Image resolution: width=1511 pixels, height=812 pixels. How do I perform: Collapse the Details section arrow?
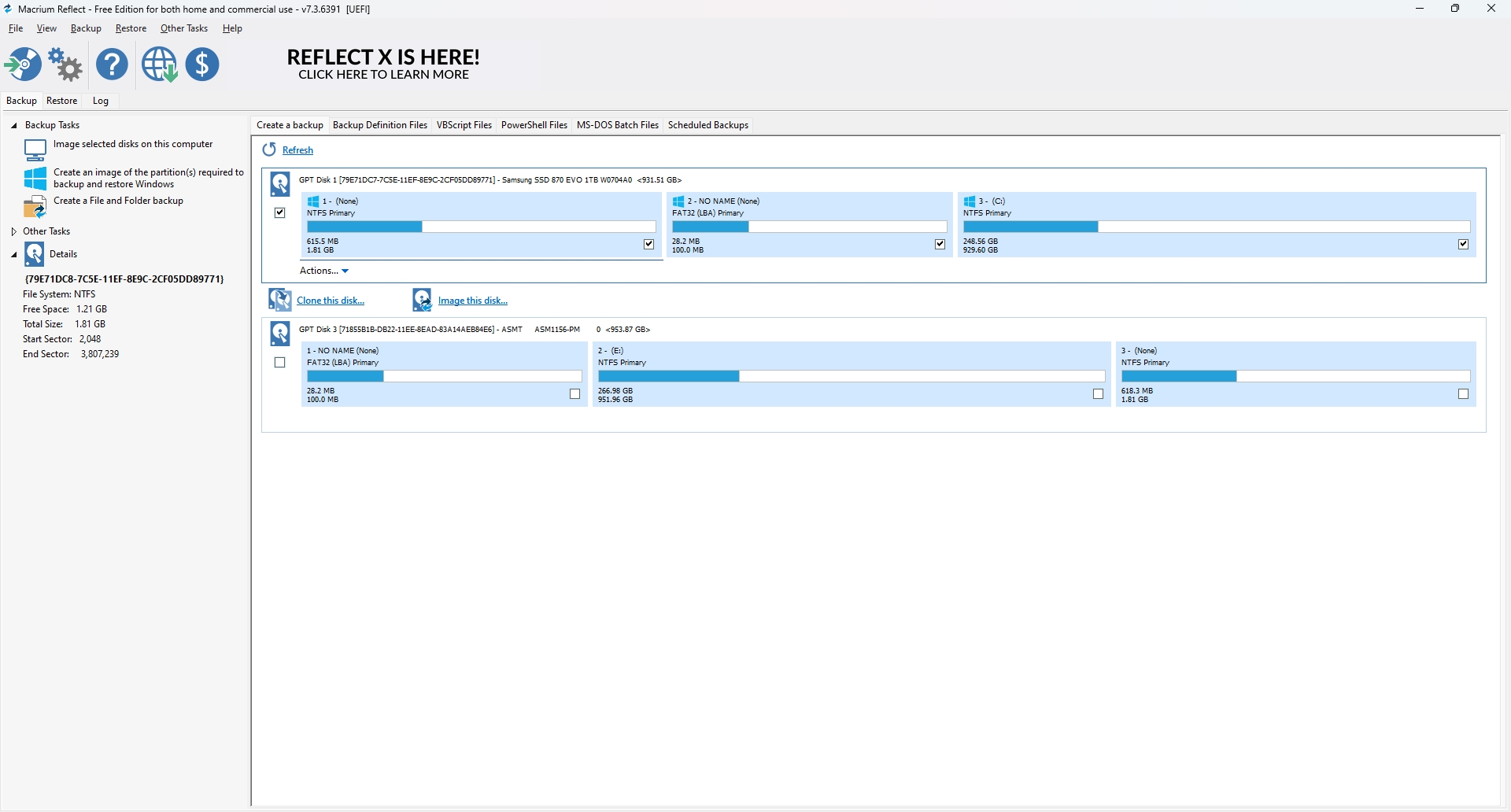(x=13, y=254)
